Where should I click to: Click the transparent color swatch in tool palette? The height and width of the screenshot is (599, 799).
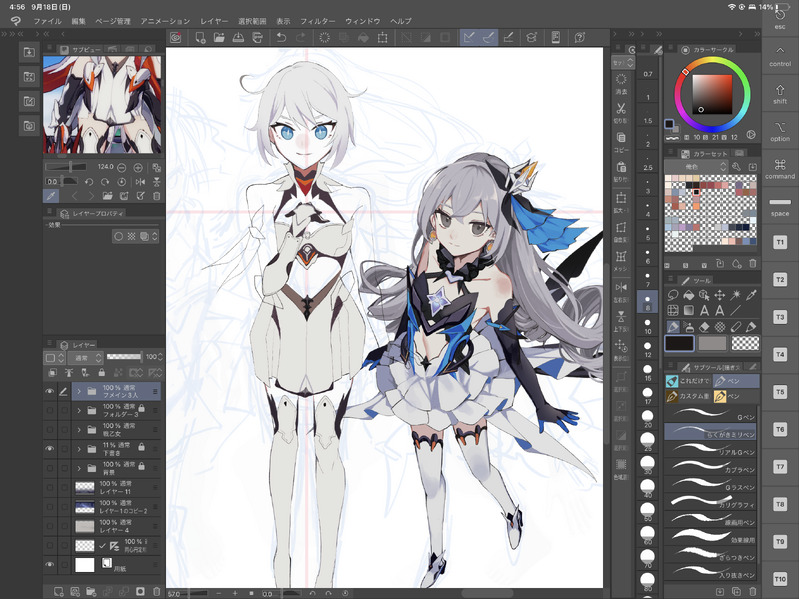[x=745, y=343]
